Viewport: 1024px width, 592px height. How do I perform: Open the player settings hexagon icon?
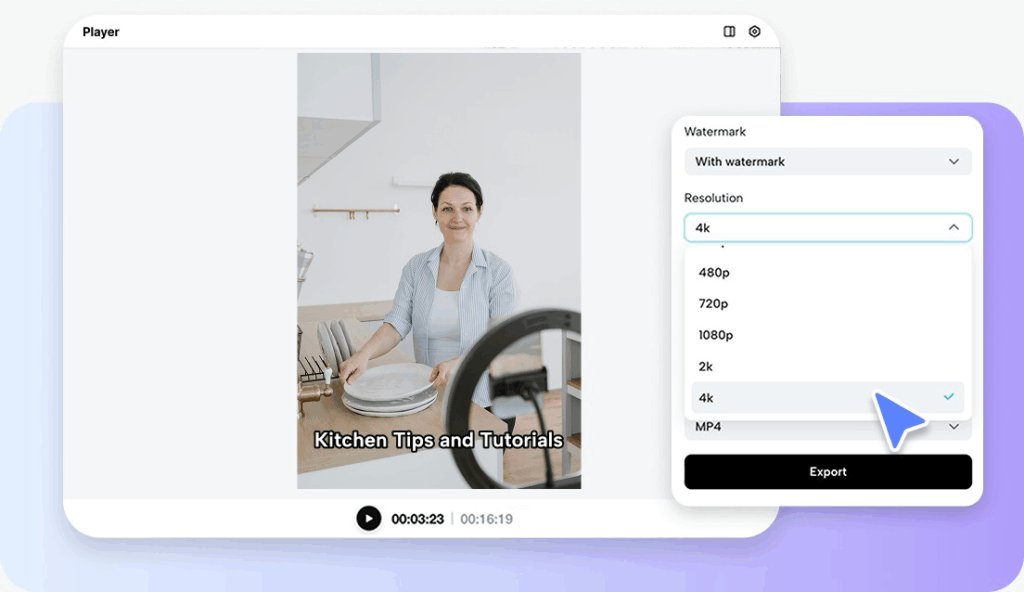coord(755,32)
